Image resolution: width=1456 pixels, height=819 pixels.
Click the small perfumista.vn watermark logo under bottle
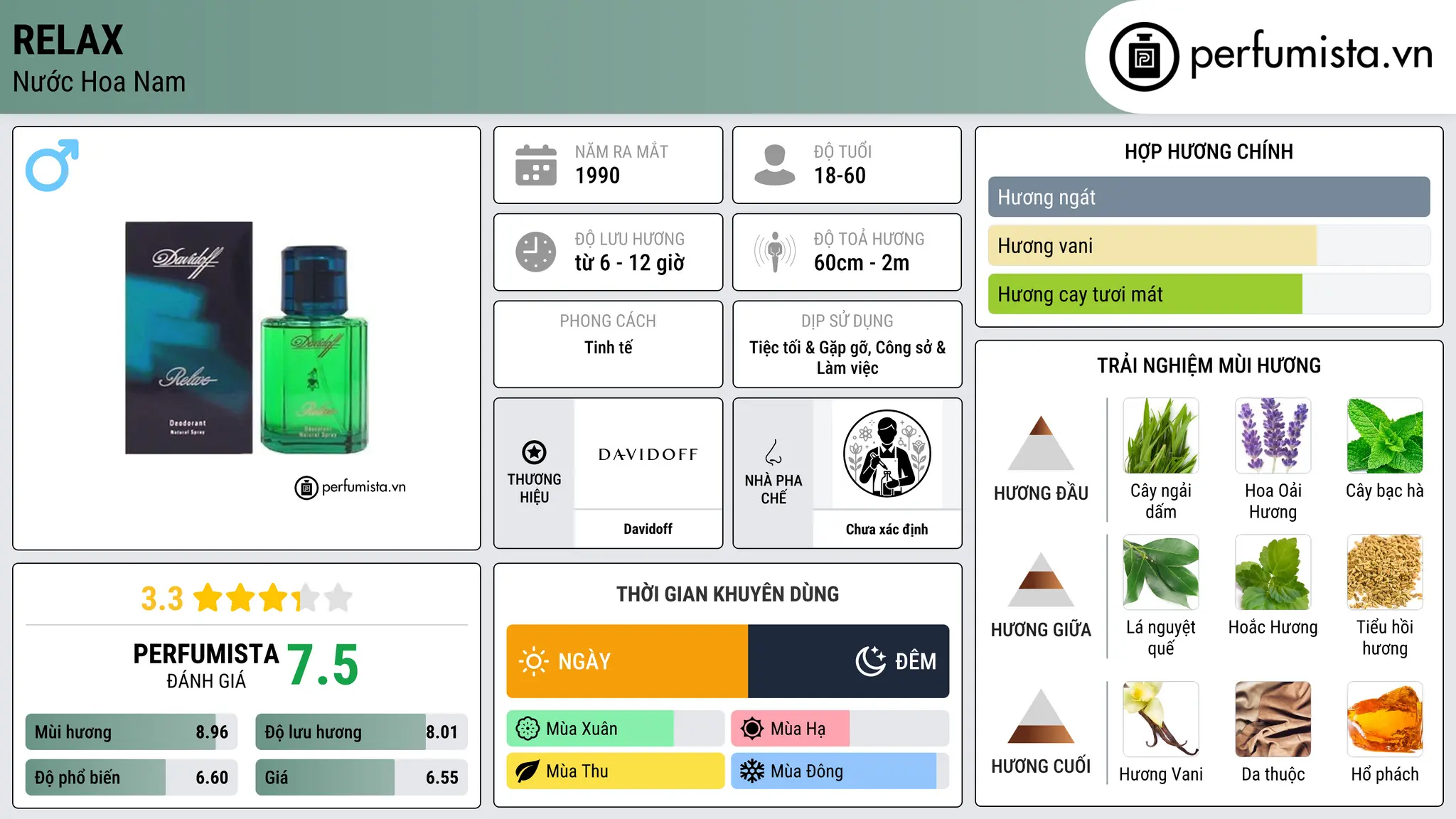click(x=350, y=488)
